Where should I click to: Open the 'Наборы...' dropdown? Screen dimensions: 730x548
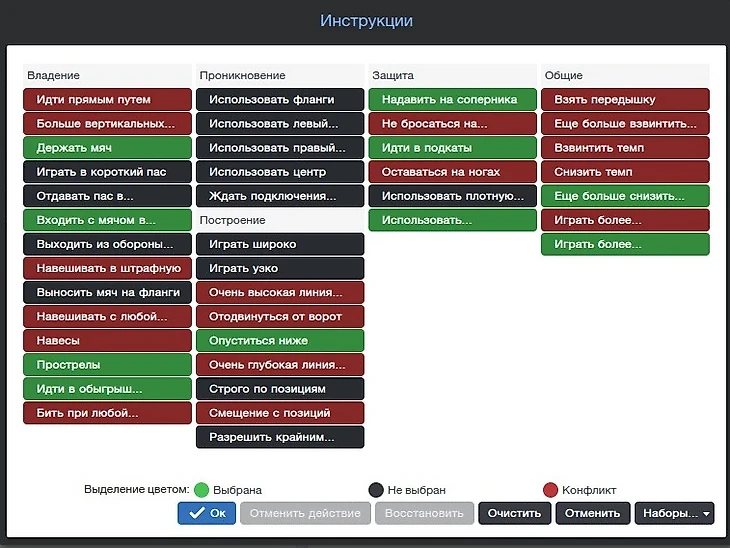click(x=675, y=513)
